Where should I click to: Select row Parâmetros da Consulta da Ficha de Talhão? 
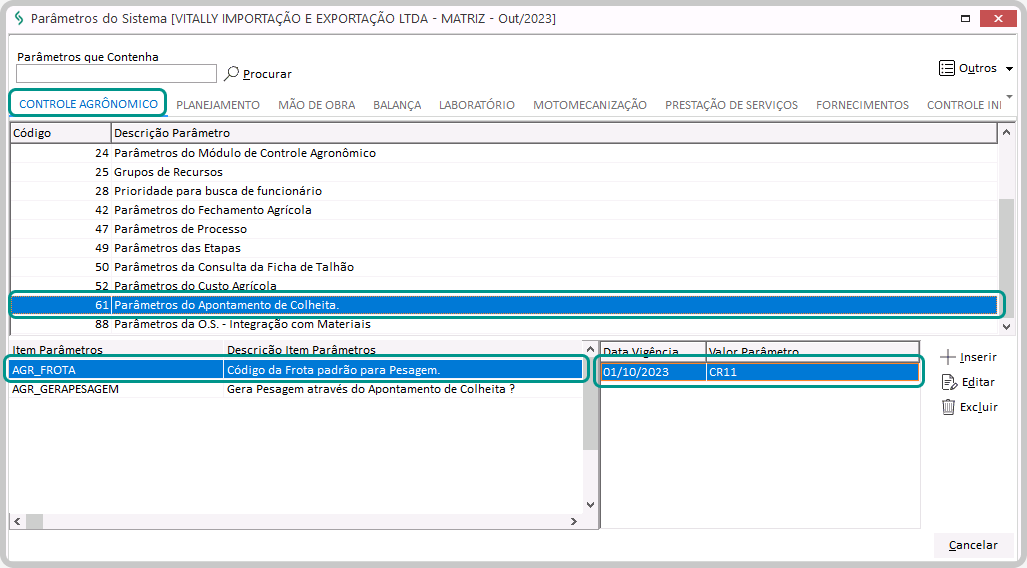504,267
